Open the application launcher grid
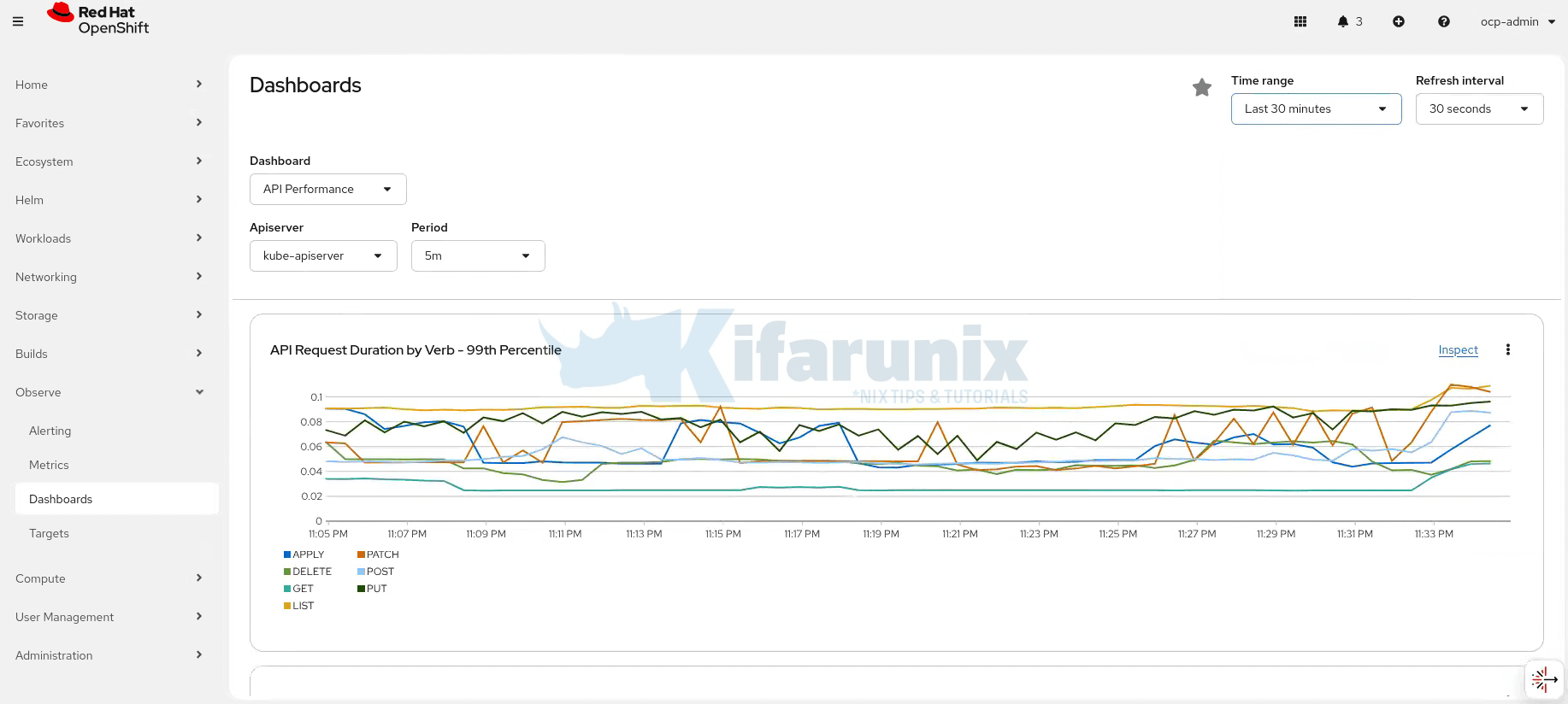 click(1300, 21)
